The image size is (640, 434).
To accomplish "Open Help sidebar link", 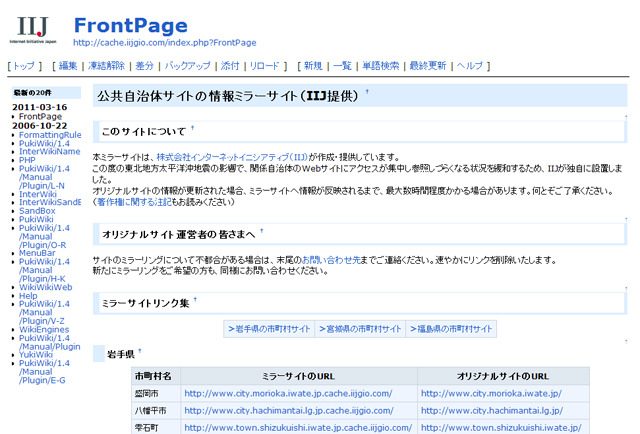I will tap(28, 296).
